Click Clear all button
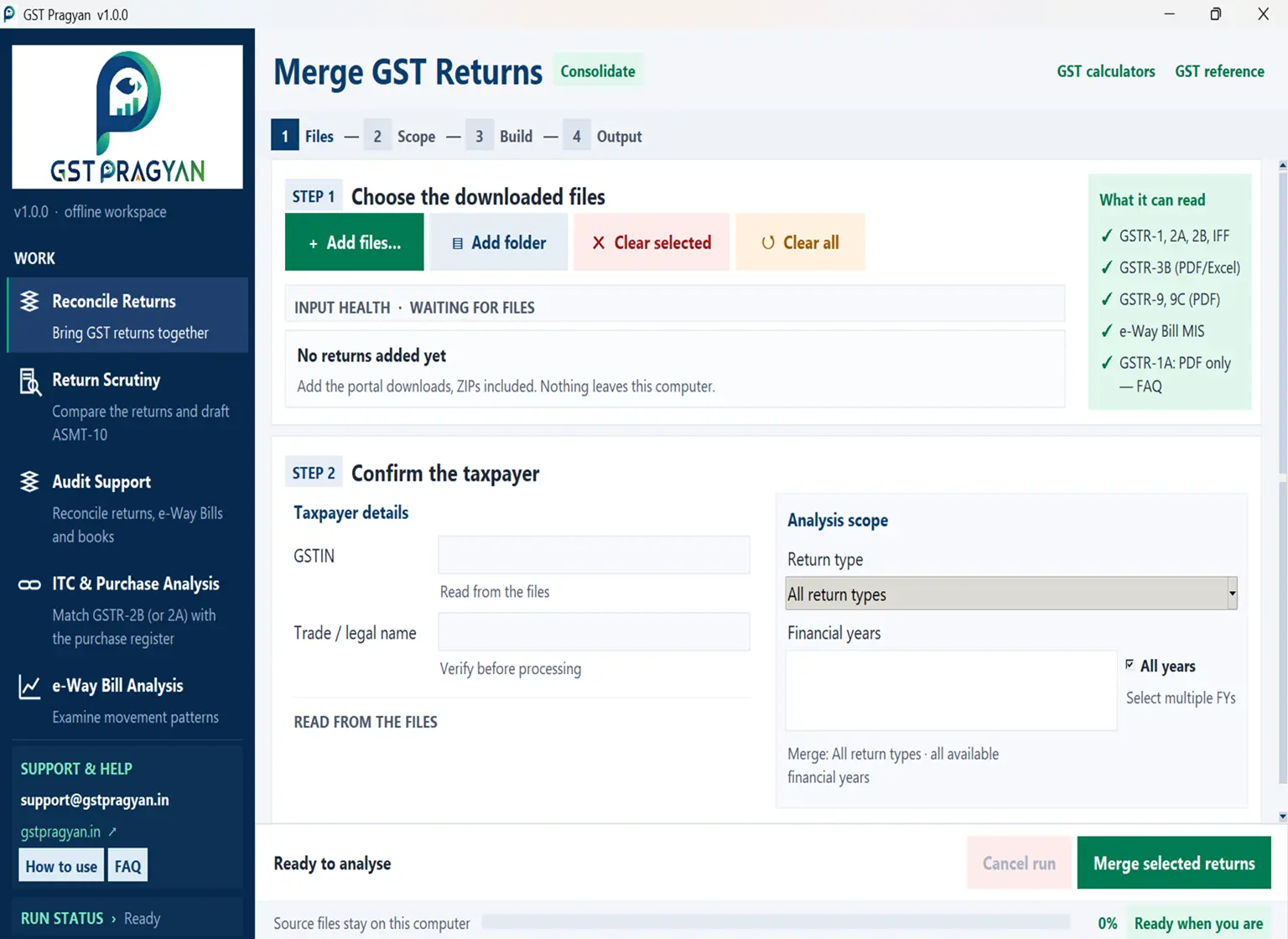The height and width of the screenshot is (939, 1288). tap(800, 242)
